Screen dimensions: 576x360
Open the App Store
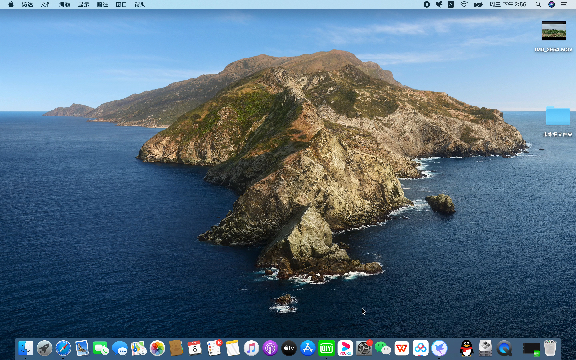(x=307, y=348)
